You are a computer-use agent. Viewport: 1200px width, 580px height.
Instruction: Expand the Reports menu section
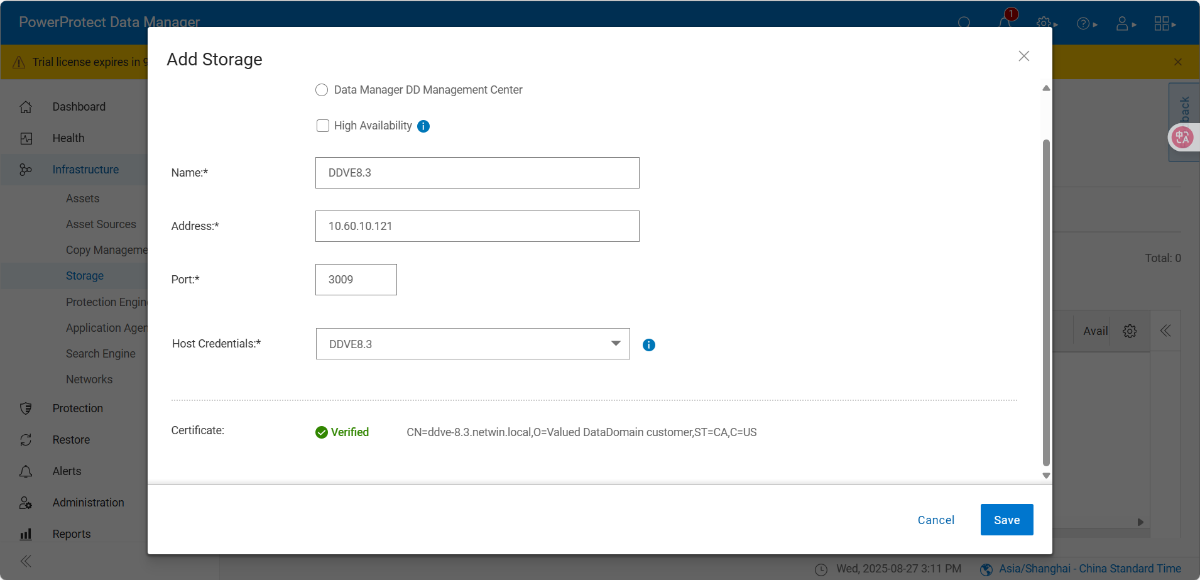(71, 534)
